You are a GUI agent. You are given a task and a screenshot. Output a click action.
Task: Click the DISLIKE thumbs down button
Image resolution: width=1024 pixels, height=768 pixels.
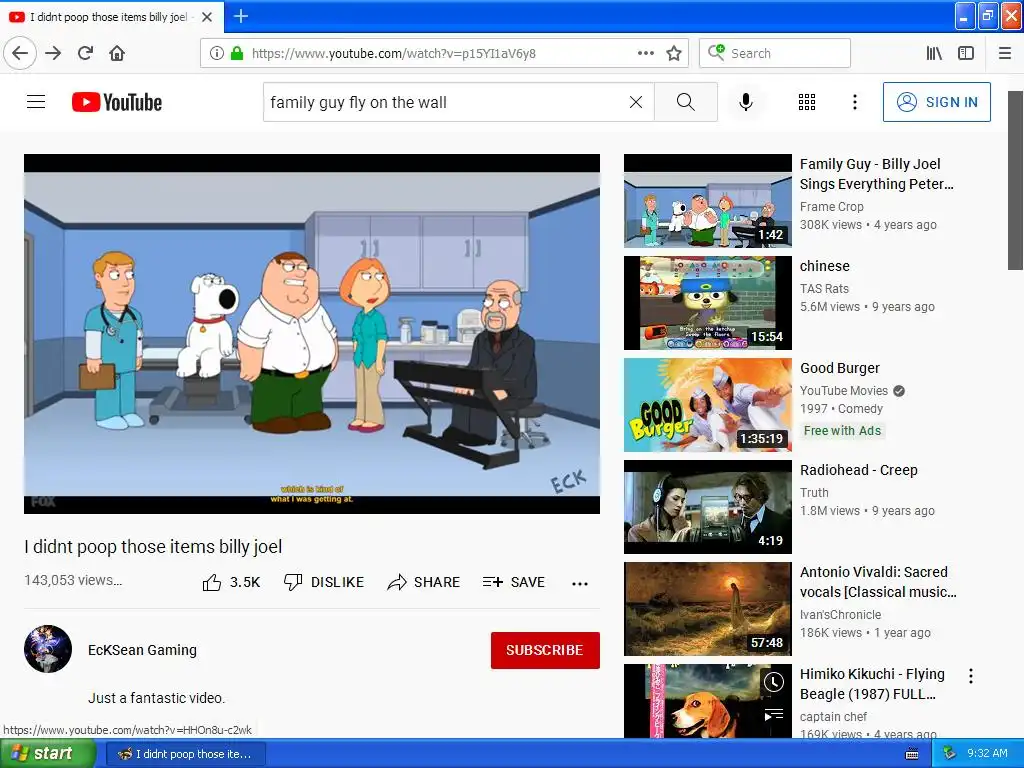tap(324, 582)
